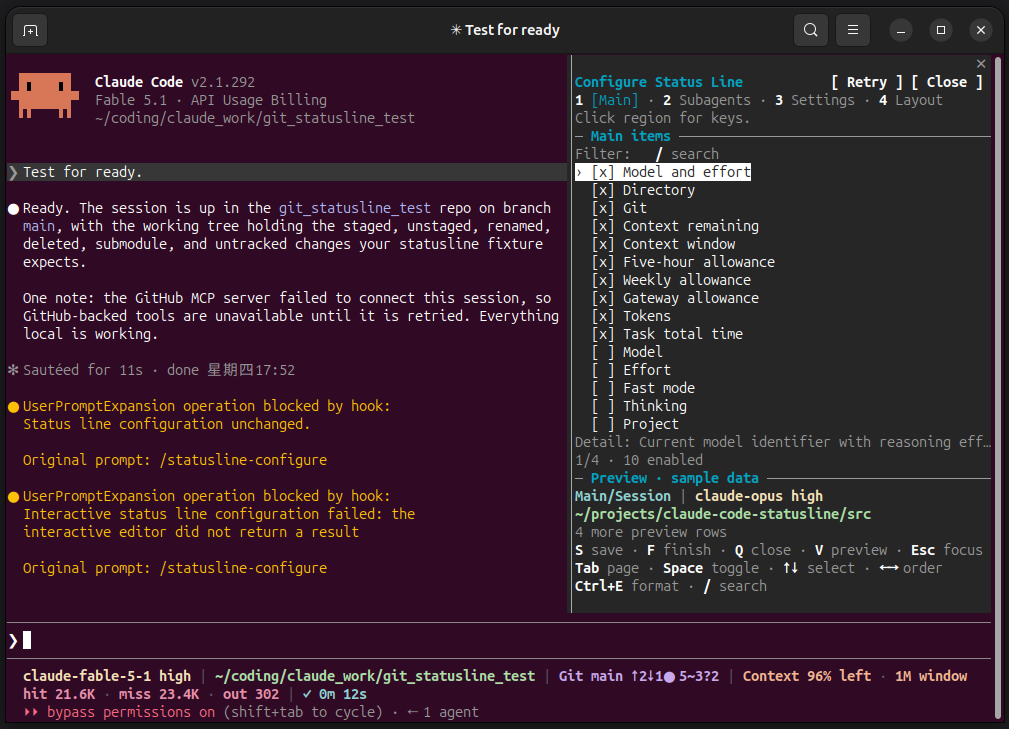The height and width of the screenshot is (729, 1009).
Task: Click the Tab page shortcut
Action: (x=607, y=568)
